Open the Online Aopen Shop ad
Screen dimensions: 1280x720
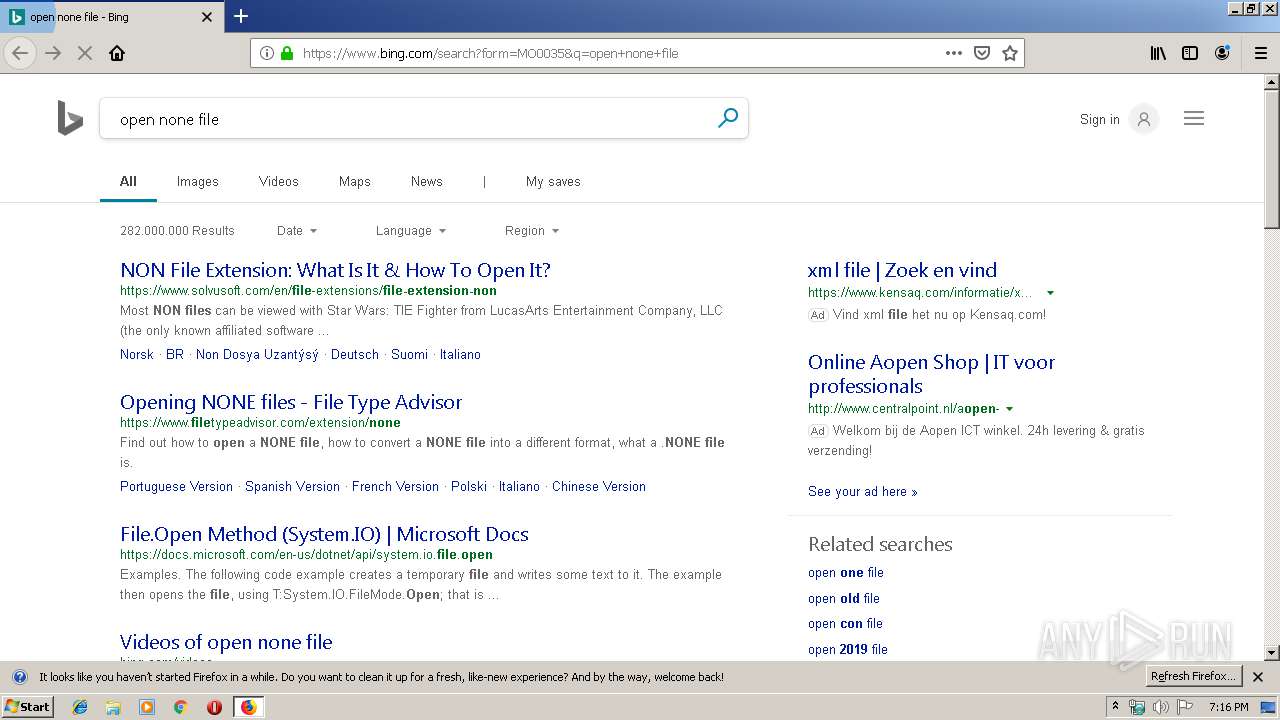(931, 374)
